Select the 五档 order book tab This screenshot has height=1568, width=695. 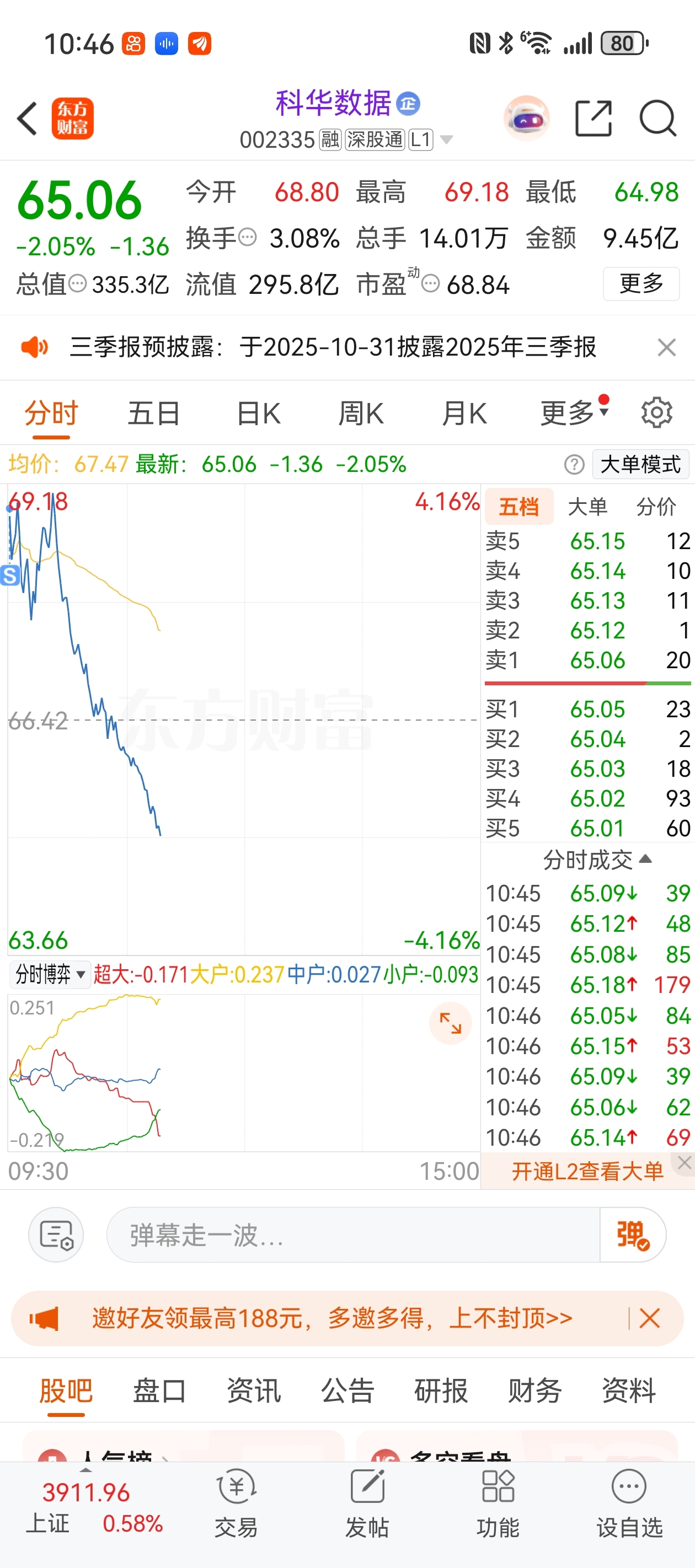[x=520, y=507]
